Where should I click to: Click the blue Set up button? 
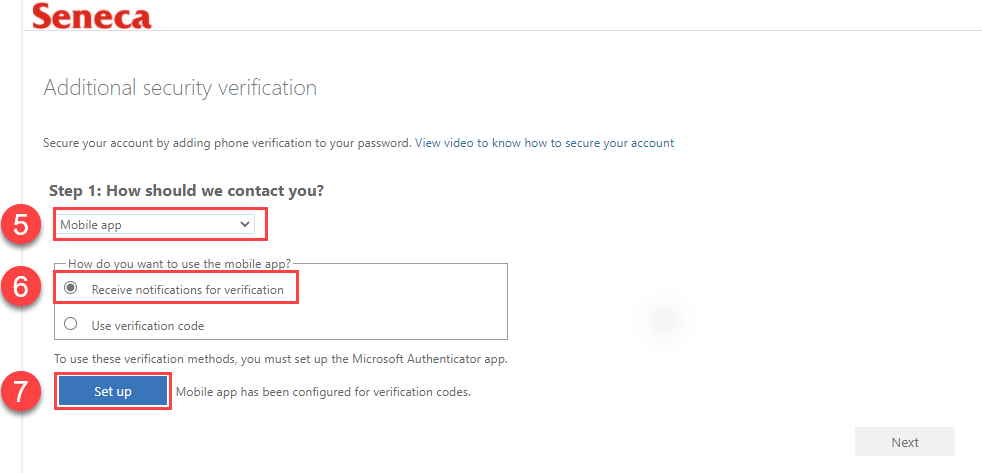113,392
